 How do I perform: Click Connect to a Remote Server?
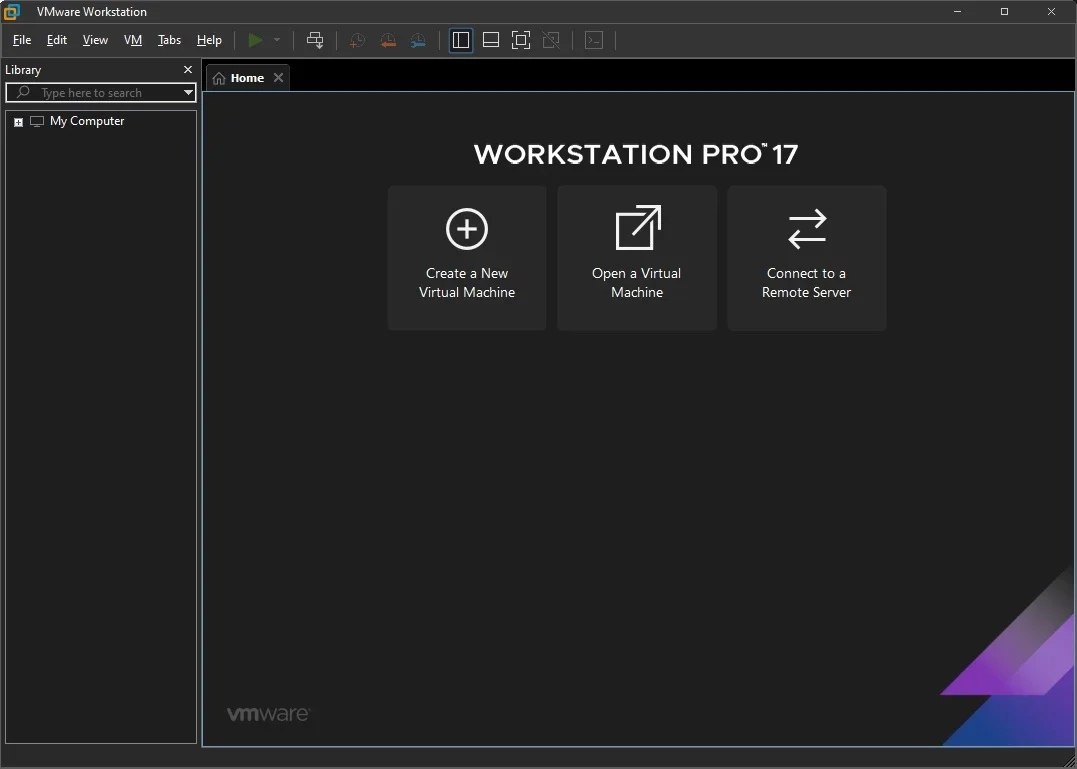coord(806,258)
